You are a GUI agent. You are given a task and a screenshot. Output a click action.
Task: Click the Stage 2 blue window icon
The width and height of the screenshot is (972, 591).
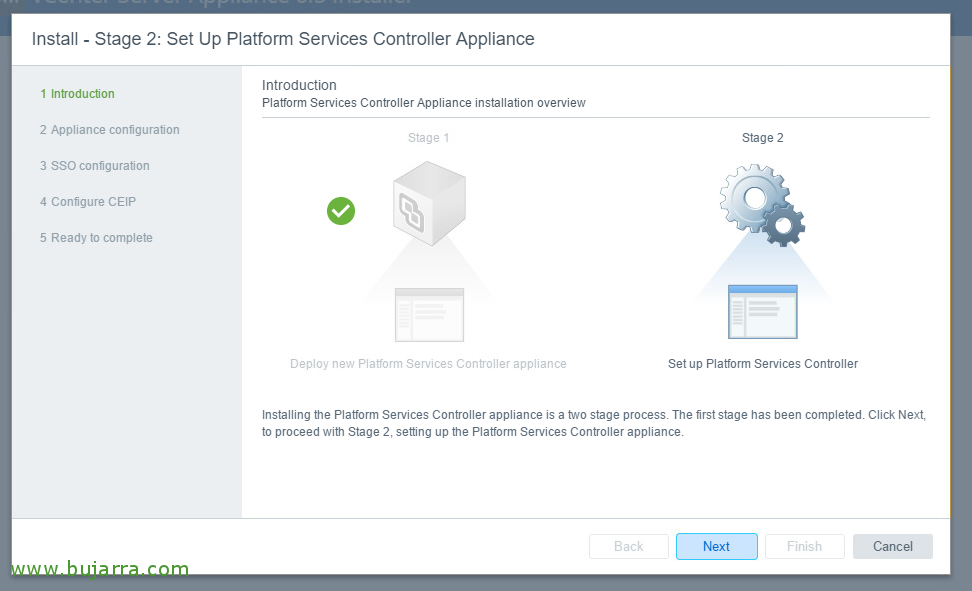762,312
